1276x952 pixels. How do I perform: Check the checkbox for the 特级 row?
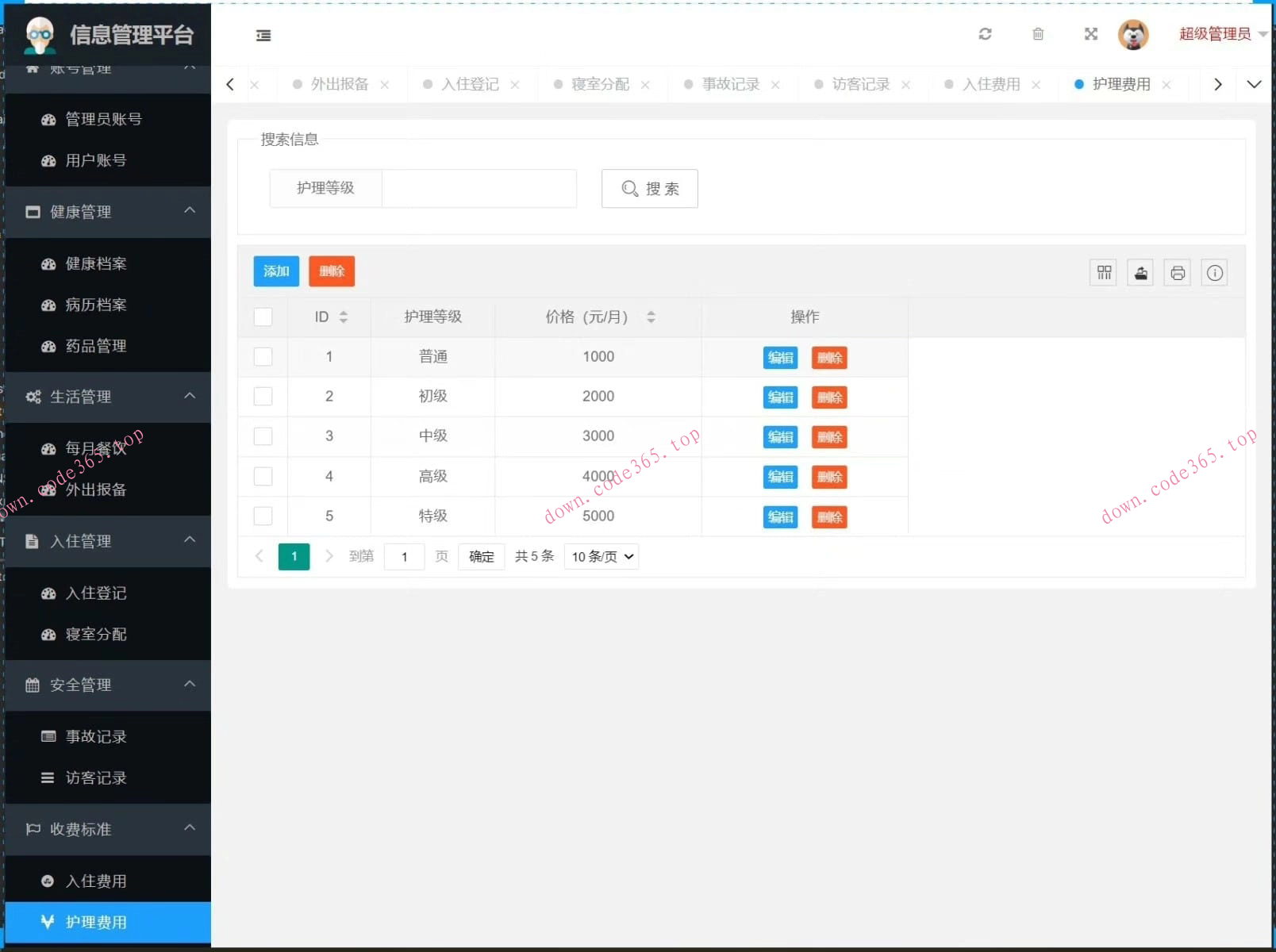(263, 516)
